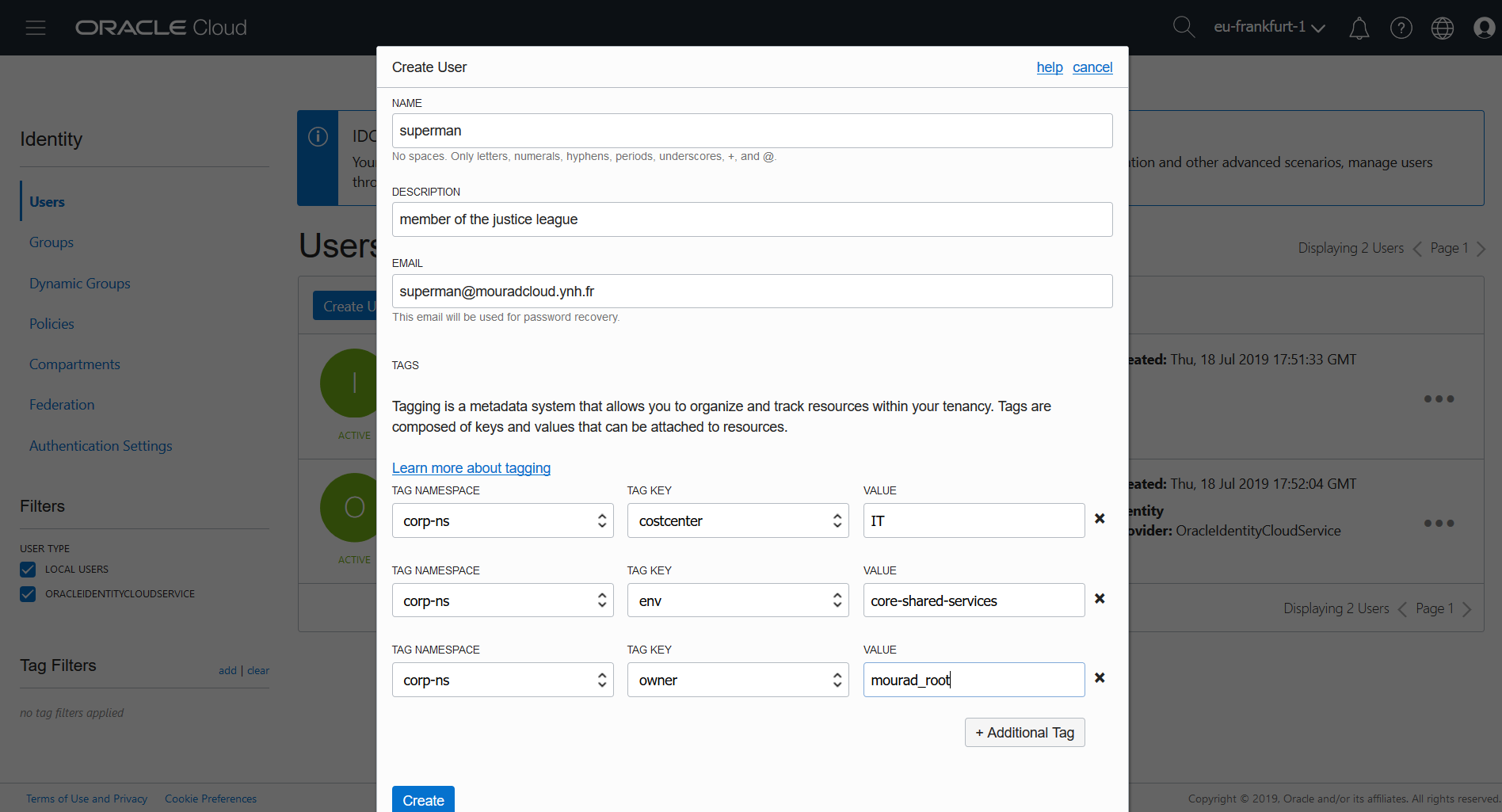Click the help question mark icon
1502x812 pixels.
pos(1401,27)
